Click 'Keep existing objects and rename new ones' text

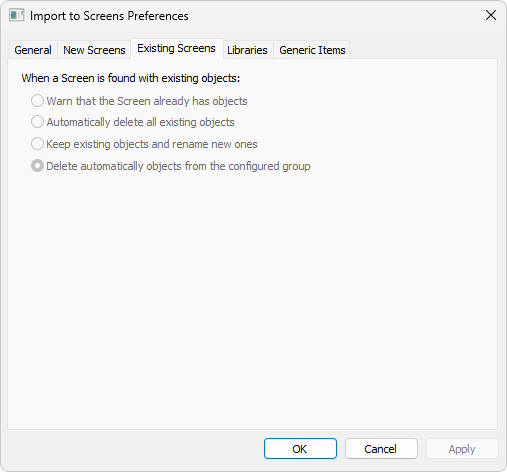(152, 144)
